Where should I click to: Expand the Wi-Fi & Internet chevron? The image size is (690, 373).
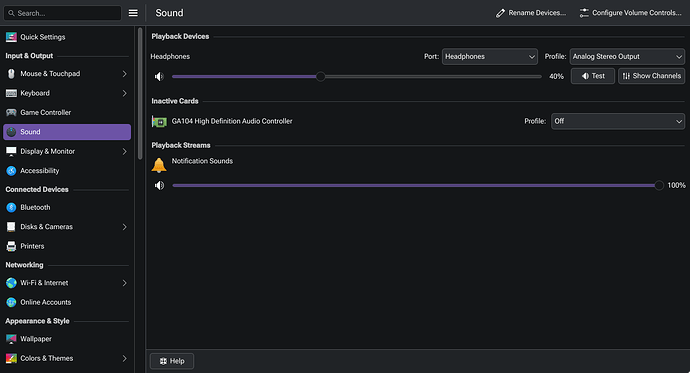click(125, 283)
